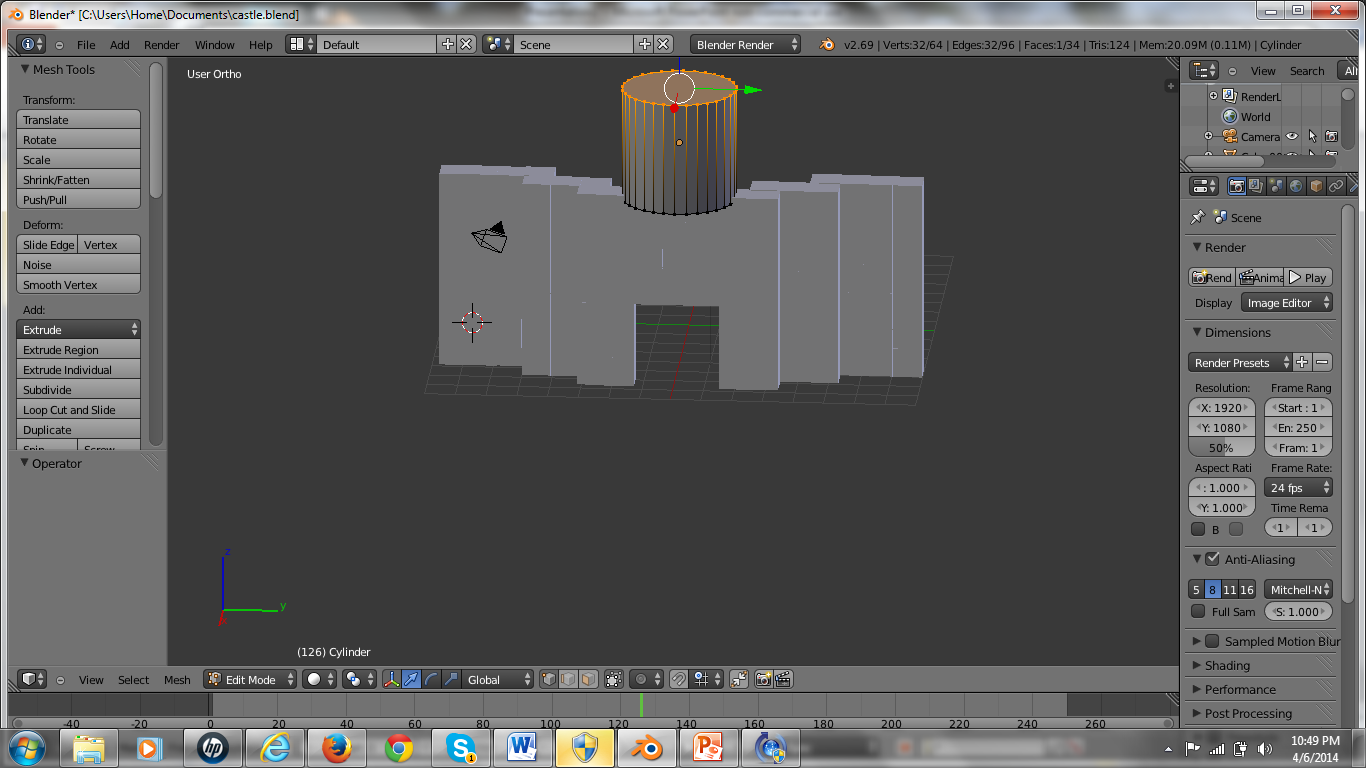Open the World properties tab

(1296, 186)
